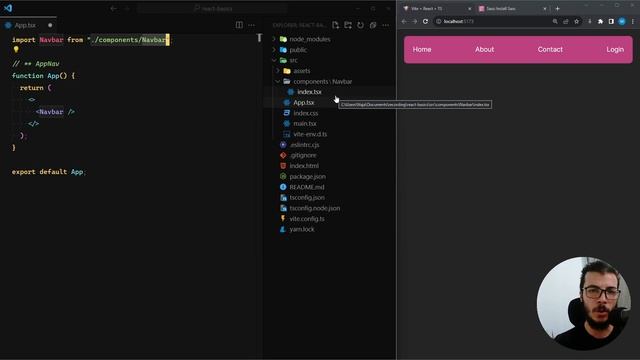640x360 pixels.
Task: Open vite-env.d.ts in the Explorer
Action: 310,134
